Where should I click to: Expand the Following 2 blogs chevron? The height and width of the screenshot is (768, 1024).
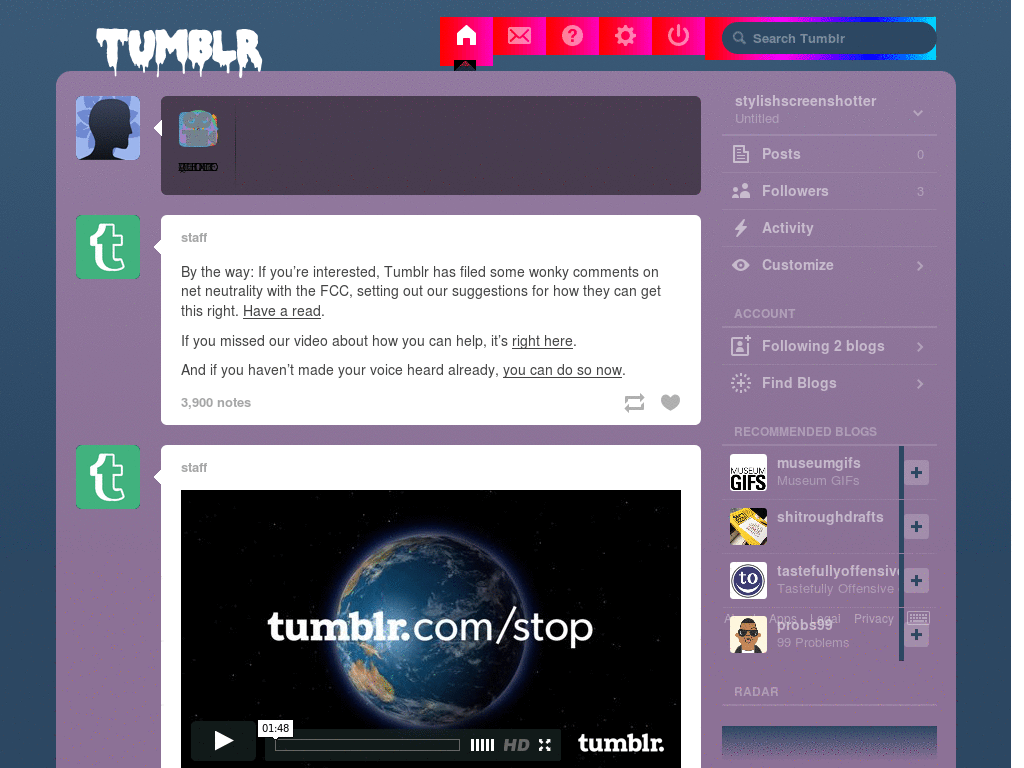(x=920, y=347)
